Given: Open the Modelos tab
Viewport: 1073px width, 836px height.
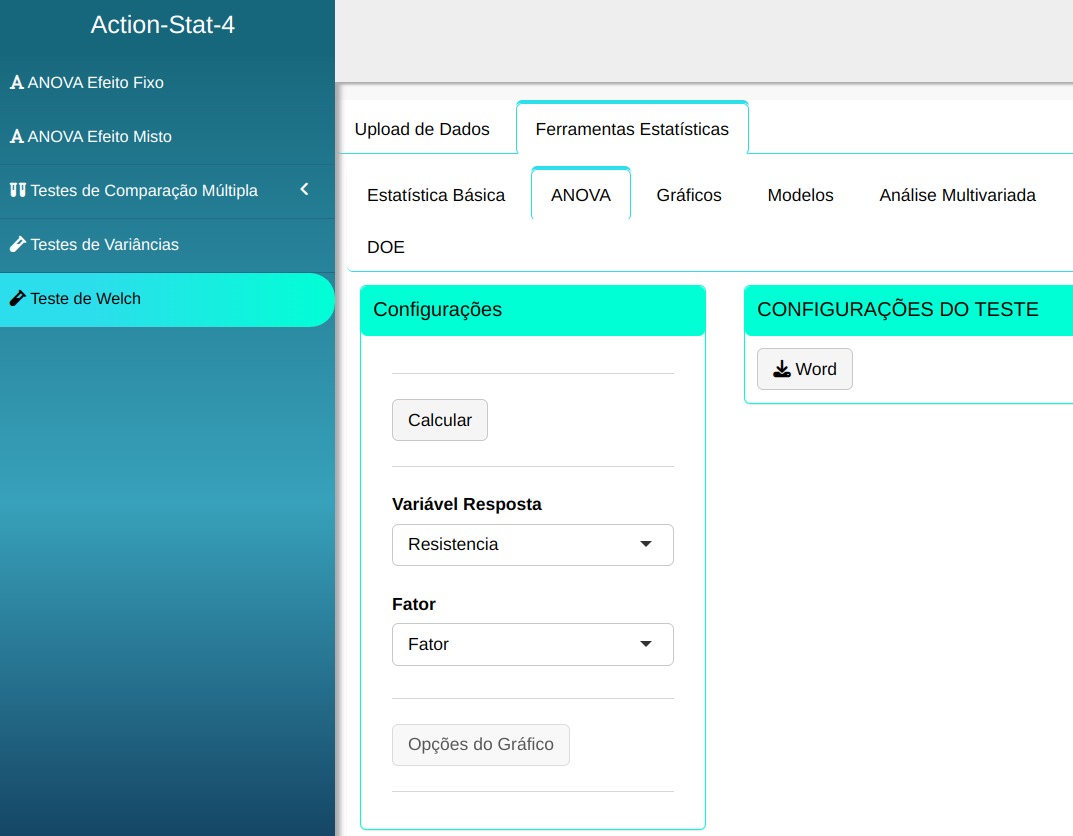Looking at the screenshot, I should click(800, 195).
